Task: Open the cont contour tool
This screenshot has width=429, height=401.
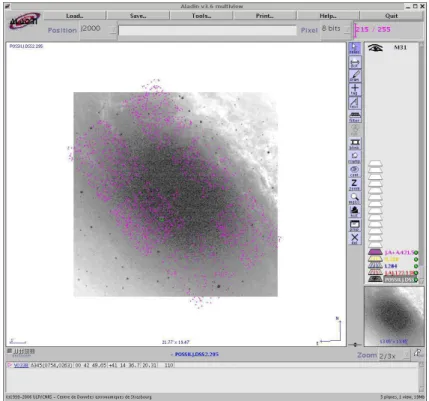Action: (x=354, y=171)
